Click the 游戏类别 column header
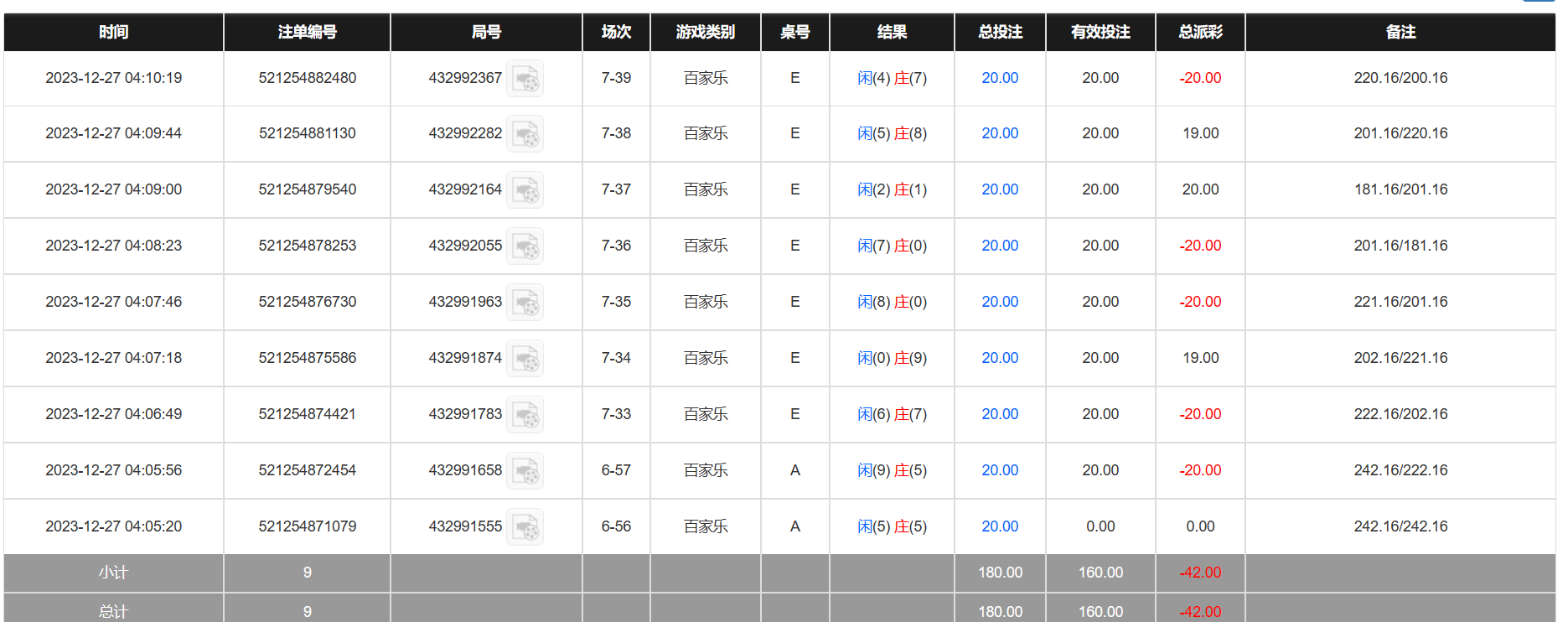This screenshot has width=1568, height=622. click(706, 32)
